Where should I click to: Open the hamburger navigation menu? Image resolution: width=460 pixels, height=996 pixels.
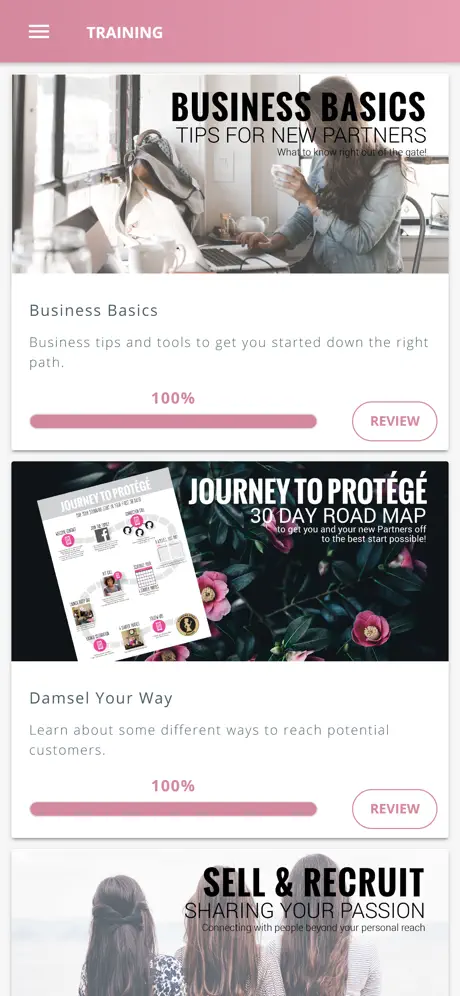tap(39, 32)
